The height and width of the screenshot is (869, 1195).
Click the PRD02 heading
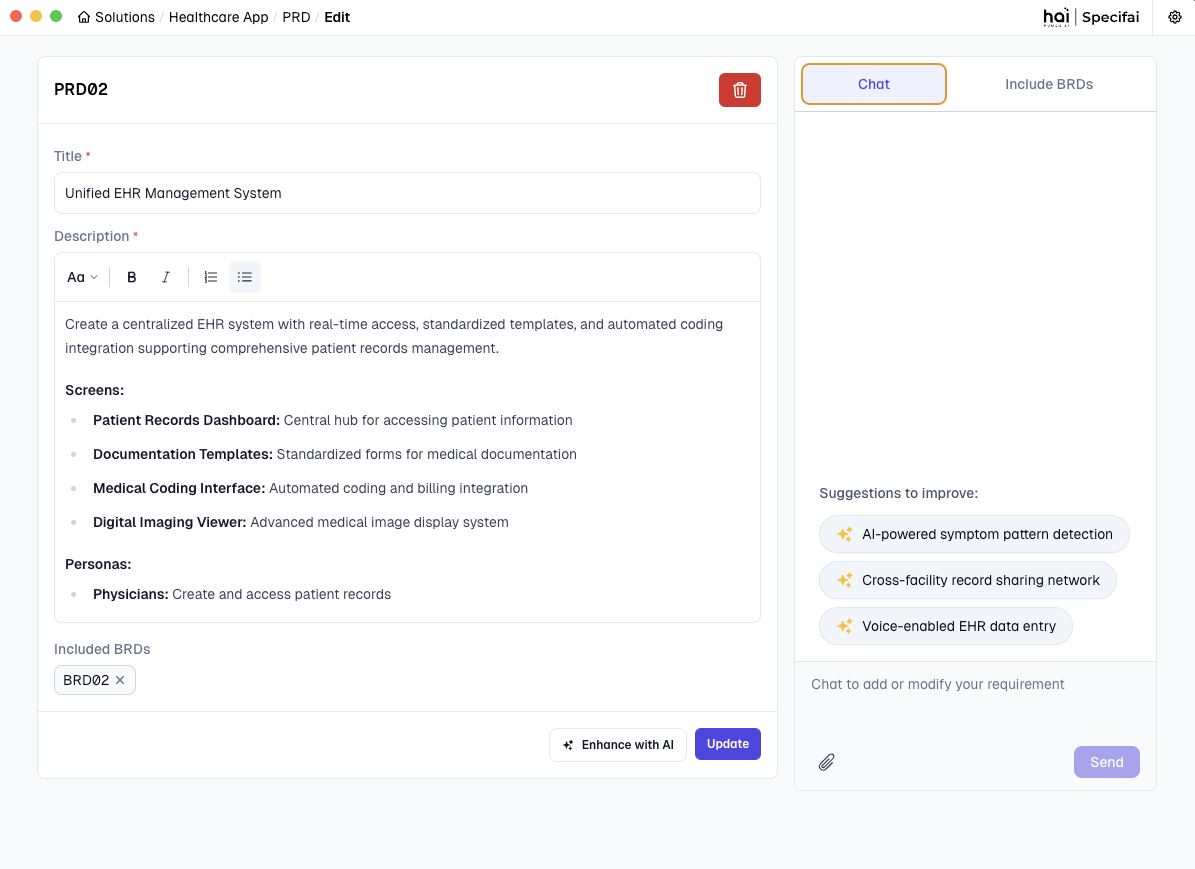coord(81,89)
